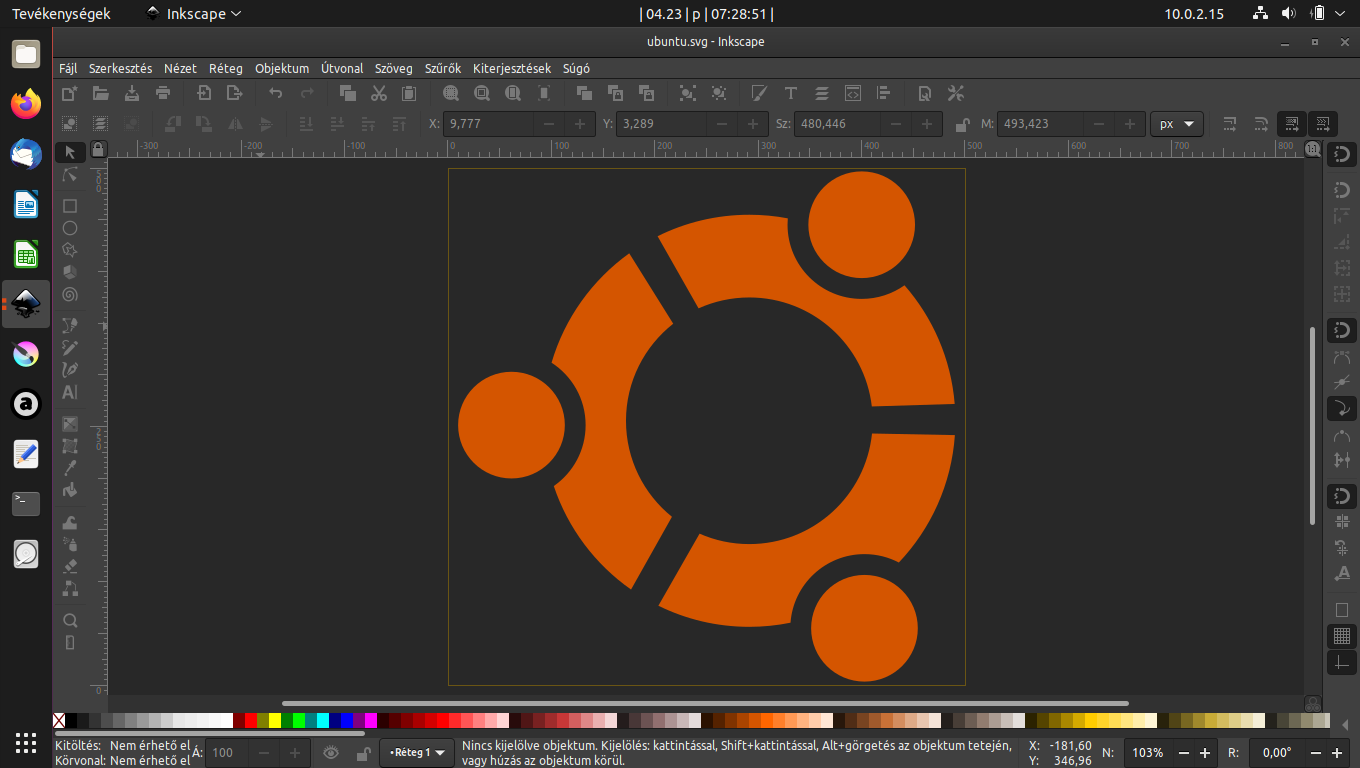Select the 3D box tool
Screen dimensions: 1360x768
[x=69, y=272]
